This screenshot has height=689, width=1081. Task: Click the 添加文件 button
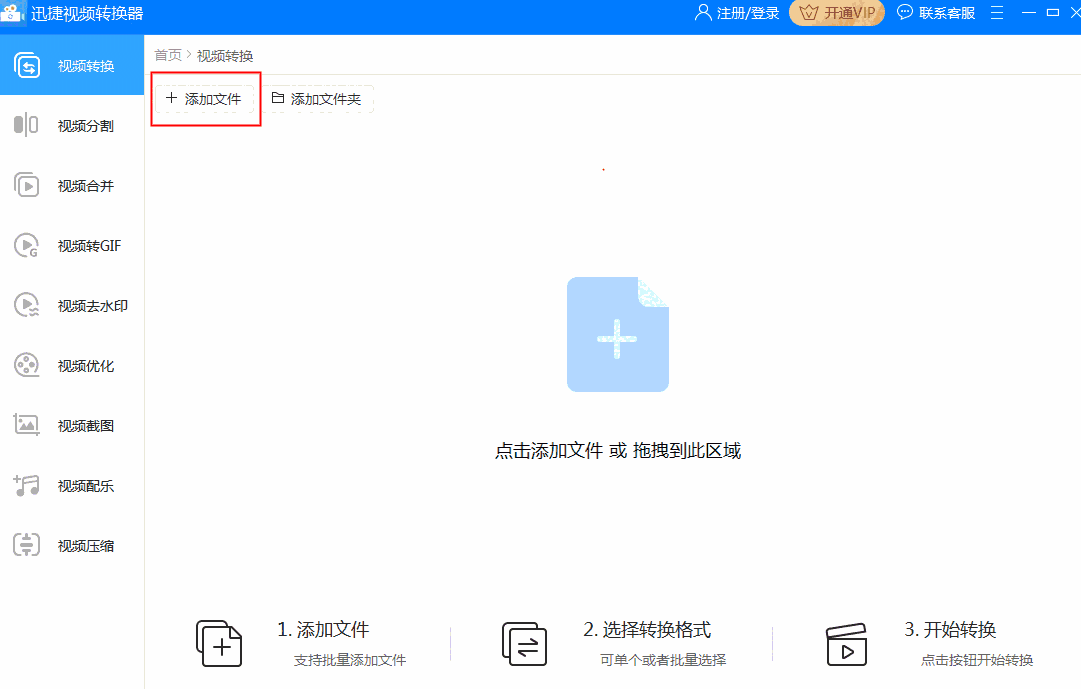tap(205, 98)
